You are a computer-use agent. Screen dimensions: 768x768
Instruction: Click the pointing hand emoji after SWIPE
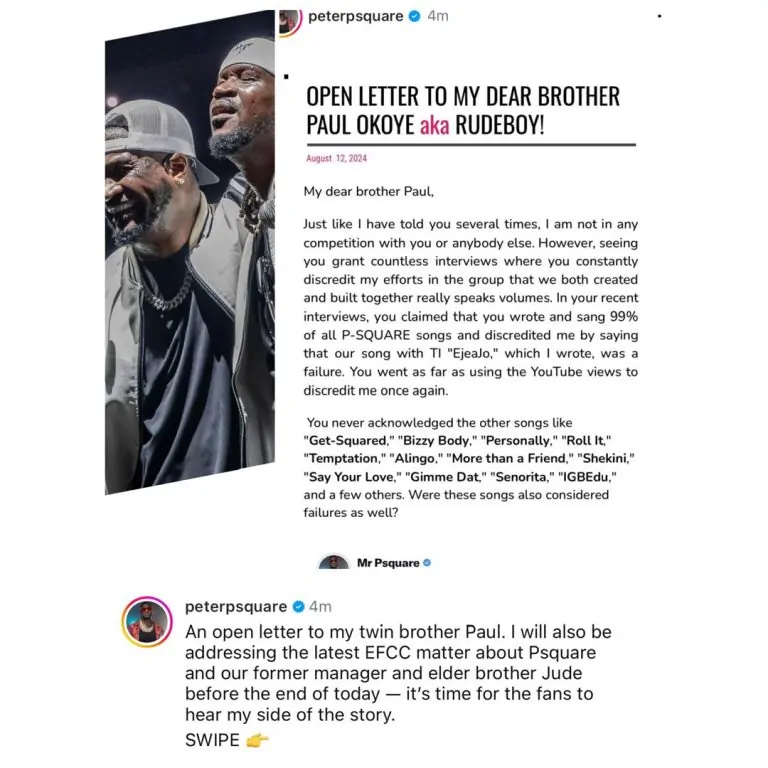[x=257, y=740]
